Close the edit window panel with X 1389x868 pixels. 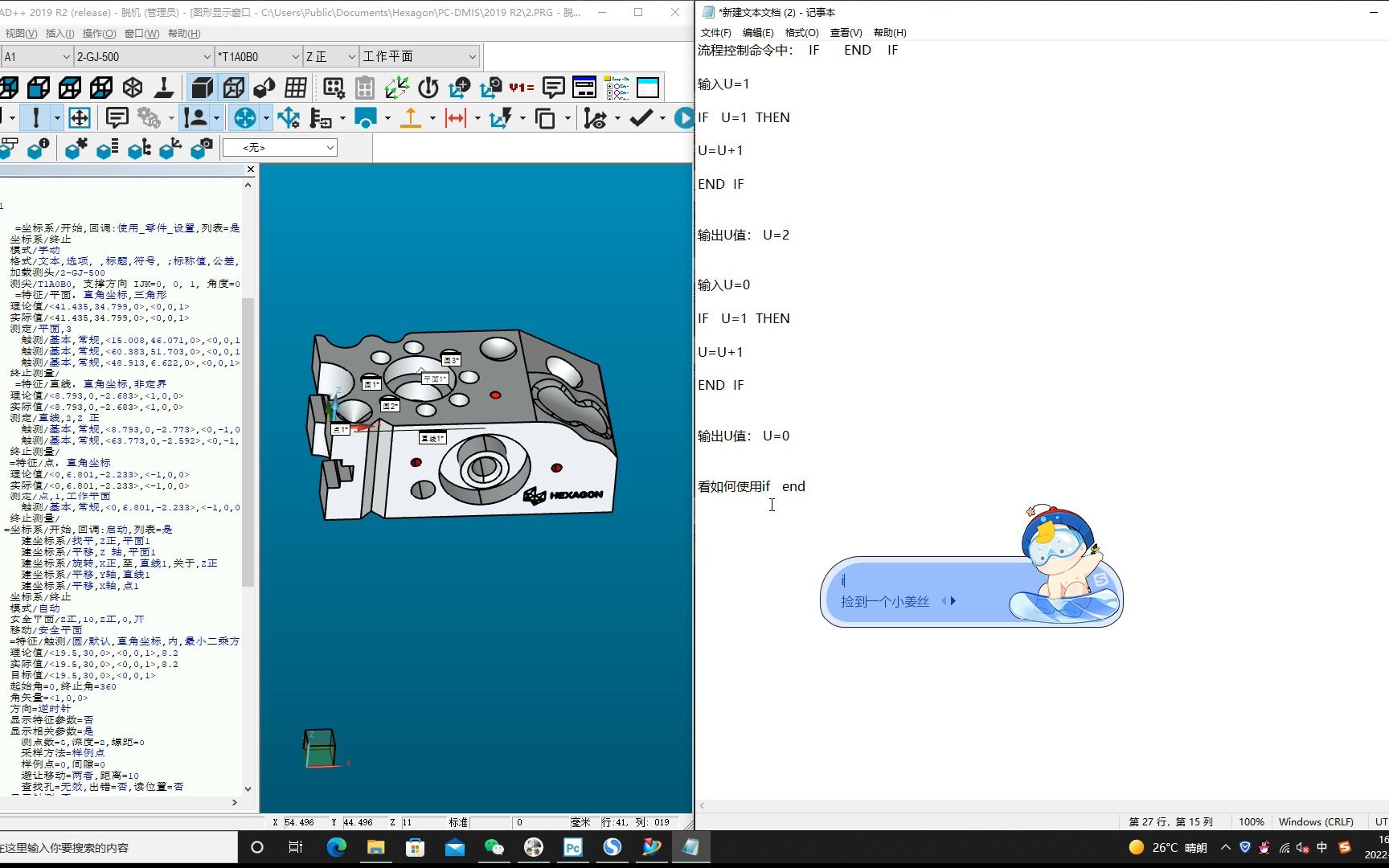[x=250, y=170]
